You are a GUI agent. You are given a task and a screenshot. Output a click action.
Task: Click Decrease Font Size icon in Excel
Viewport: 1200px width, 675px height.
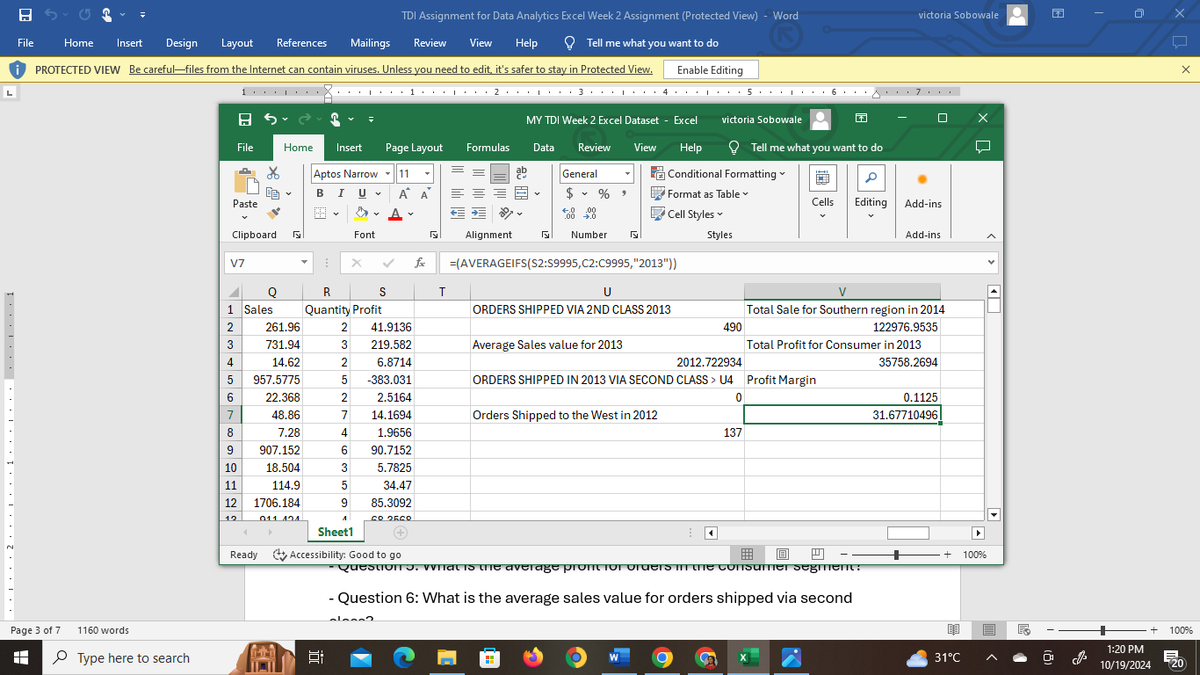coord(426,193)
